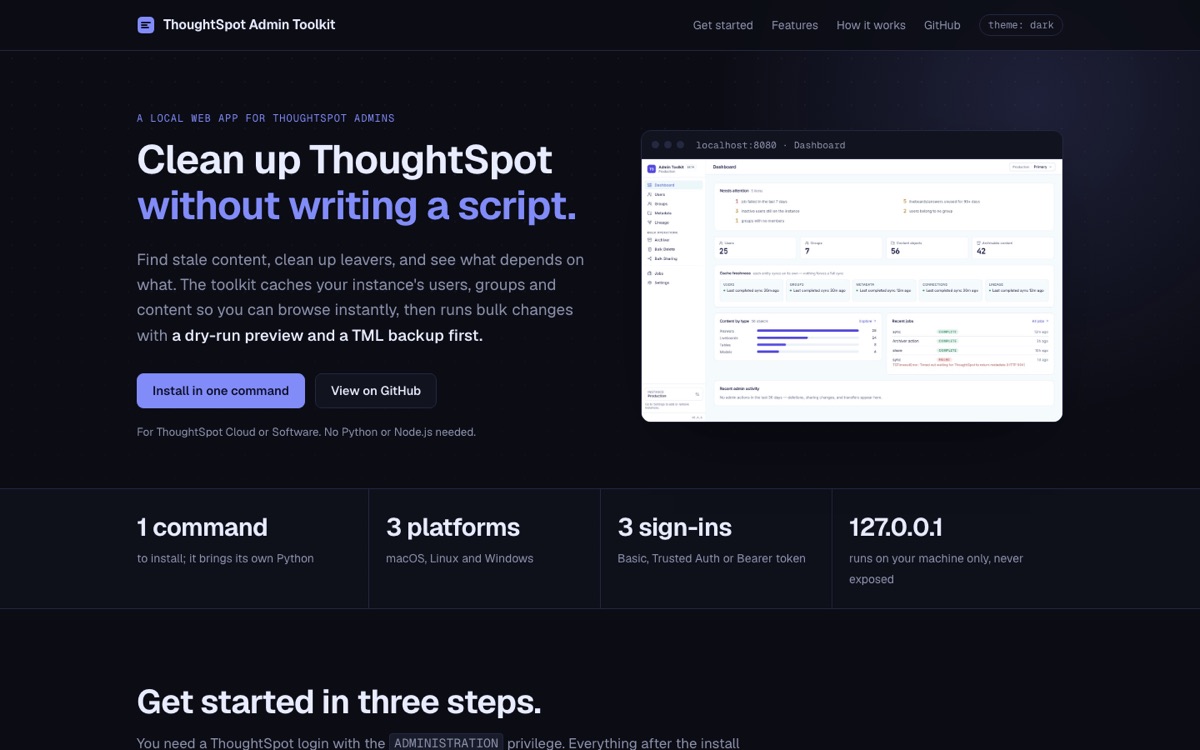
Task: Click 'macOS, Linux and Windows' text
Action: tap(460, 558)
